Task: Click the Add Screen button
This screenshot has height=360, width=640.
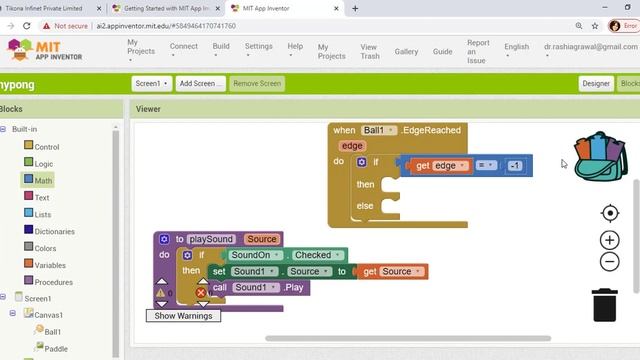Action: coord(200,83)
